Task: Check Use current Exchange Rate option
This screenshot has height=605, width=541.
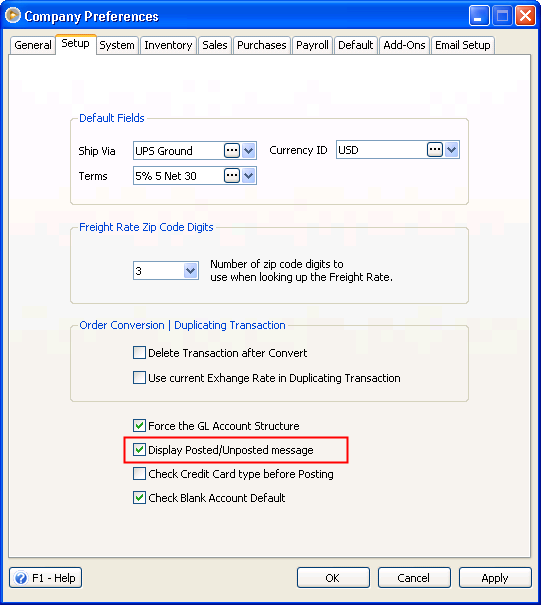Action: (139, 377)
